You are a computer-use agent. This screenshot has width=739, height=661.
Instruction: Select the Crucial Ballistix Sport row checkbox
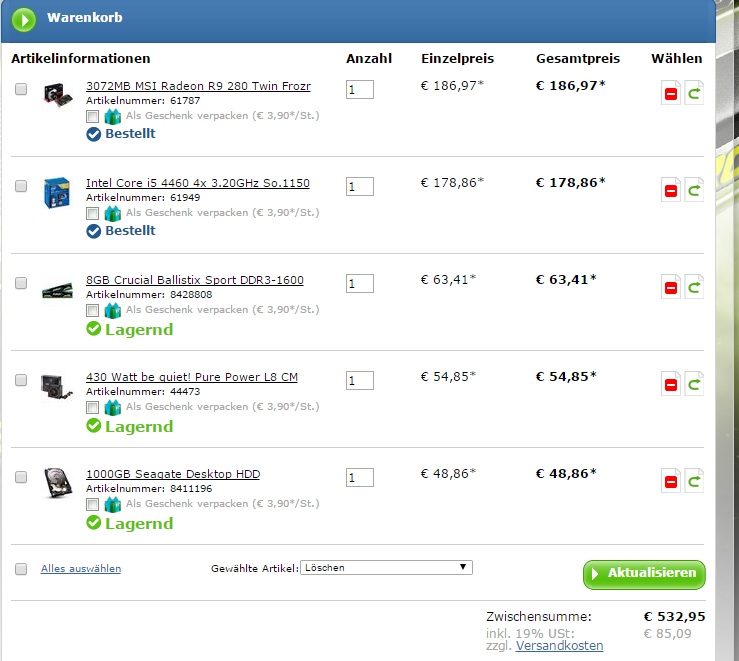coord(21,283)
